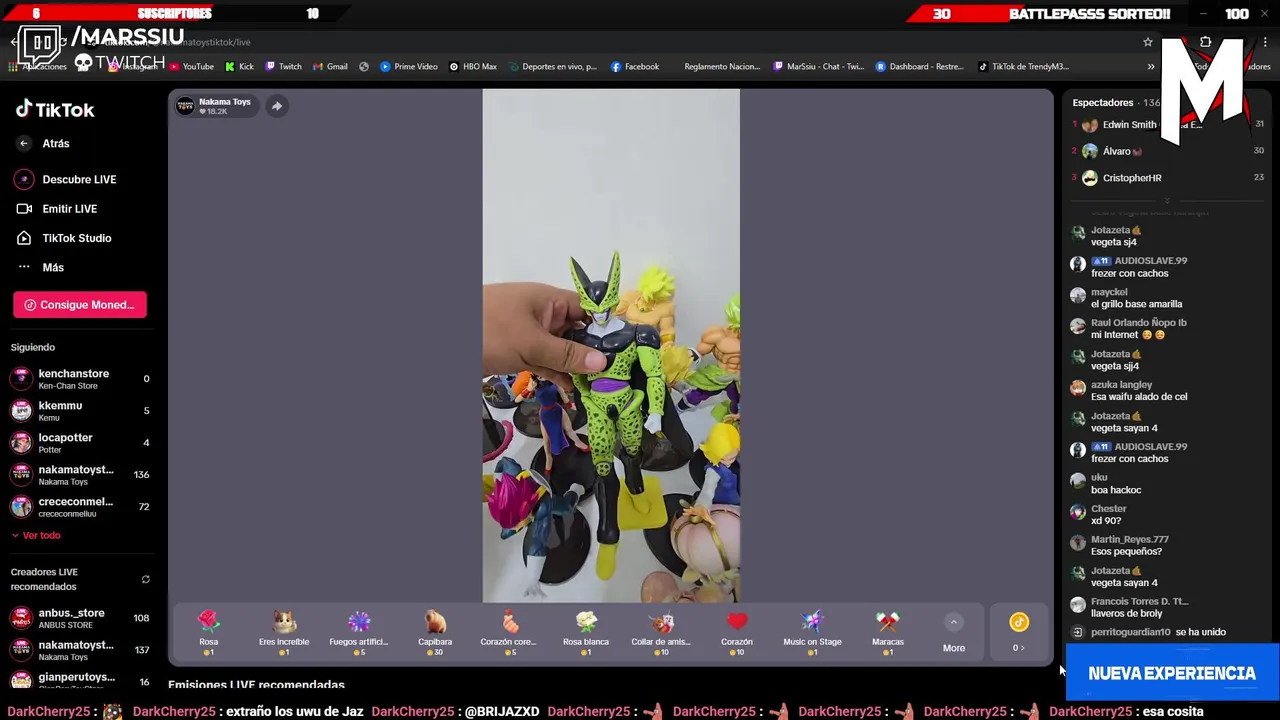Open the HBO Max bookmark
1280x720 pixels.
point(473,67)
